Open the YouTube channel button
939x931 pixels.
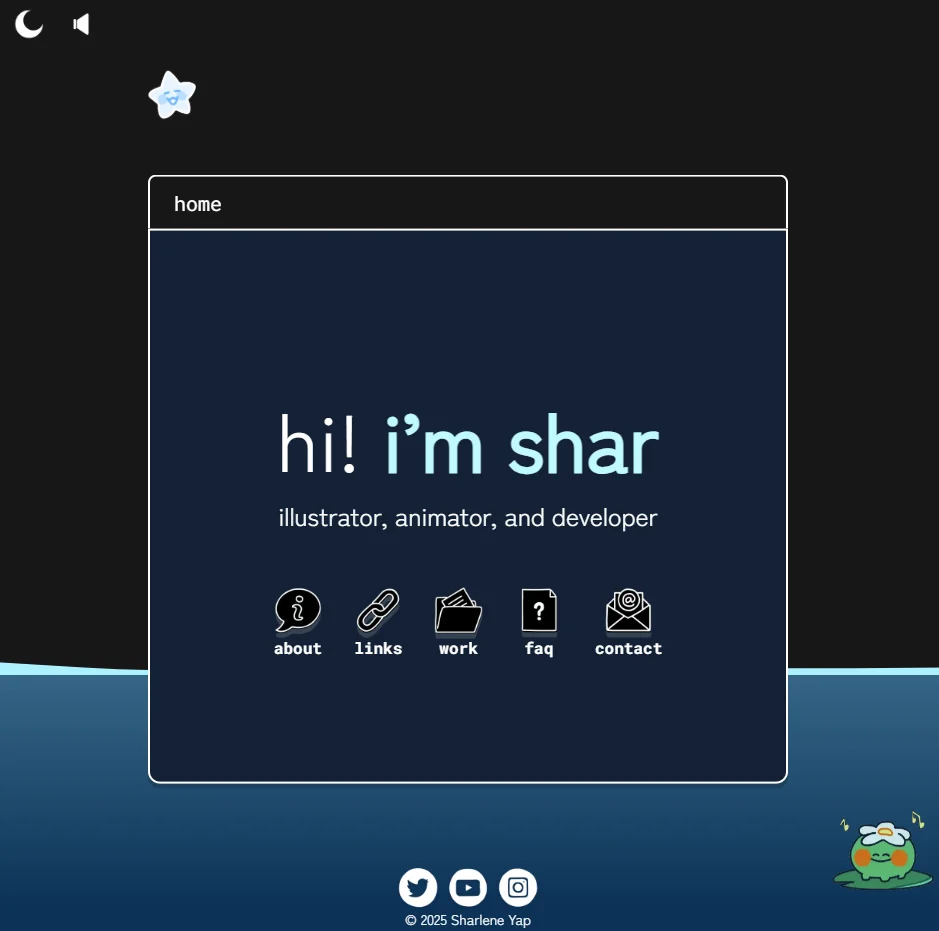[x=468, y=887]
